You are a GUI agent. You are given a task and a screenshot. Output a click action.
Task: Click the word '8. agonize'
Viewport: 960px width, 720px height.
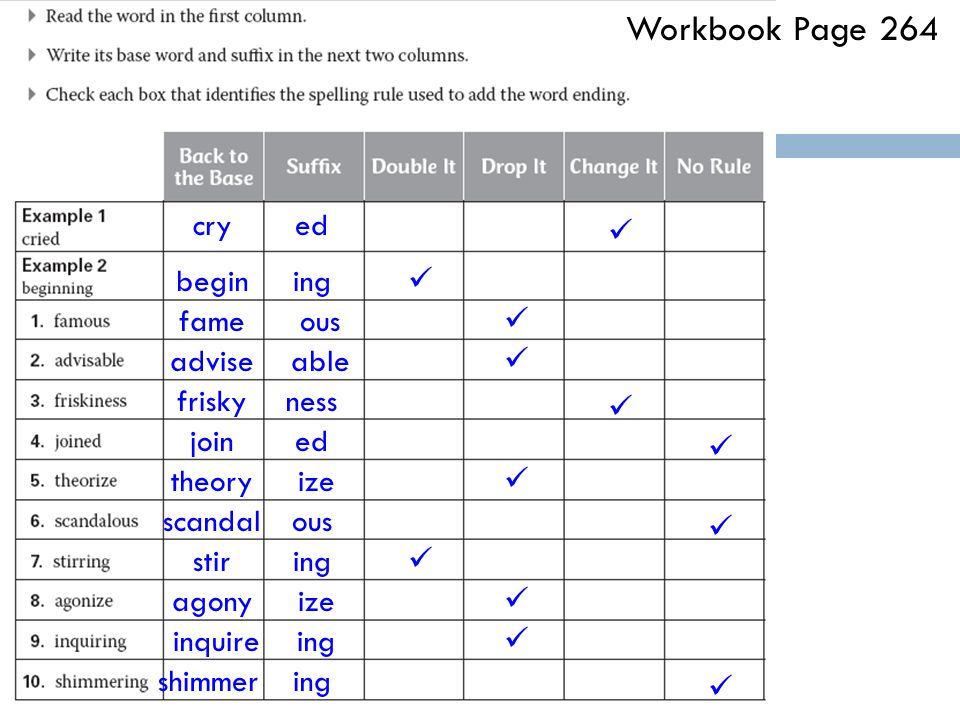72,601
